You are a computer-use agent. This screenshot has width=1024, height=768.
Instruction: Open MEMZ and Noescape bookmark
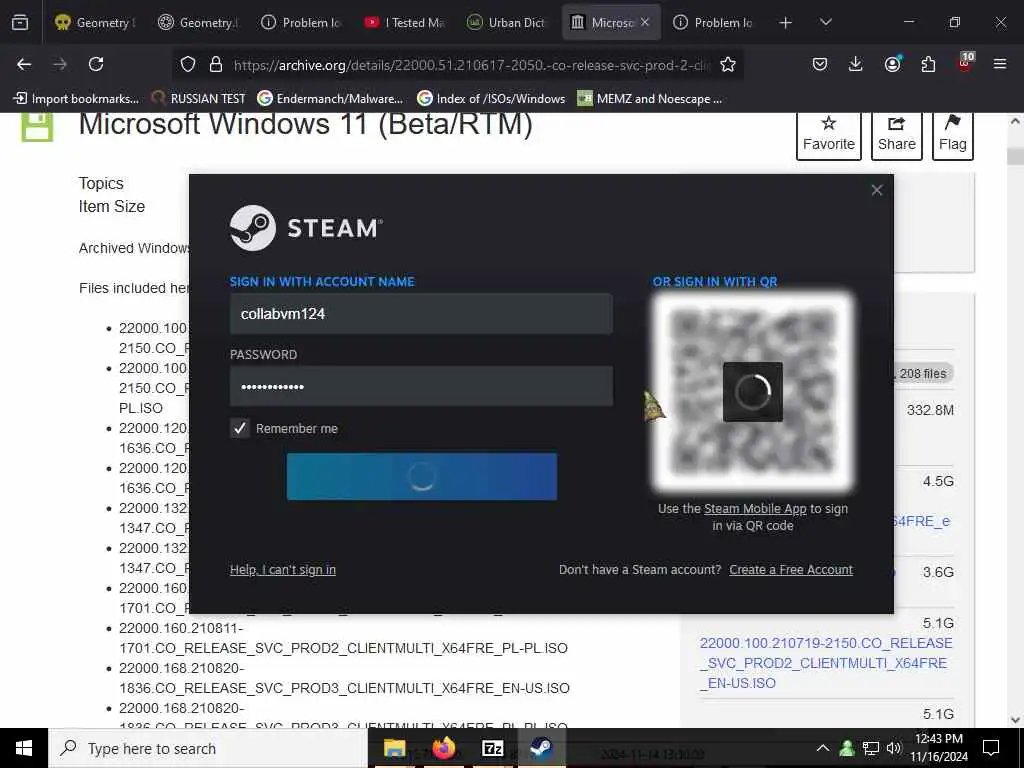(x=650, y=99)
